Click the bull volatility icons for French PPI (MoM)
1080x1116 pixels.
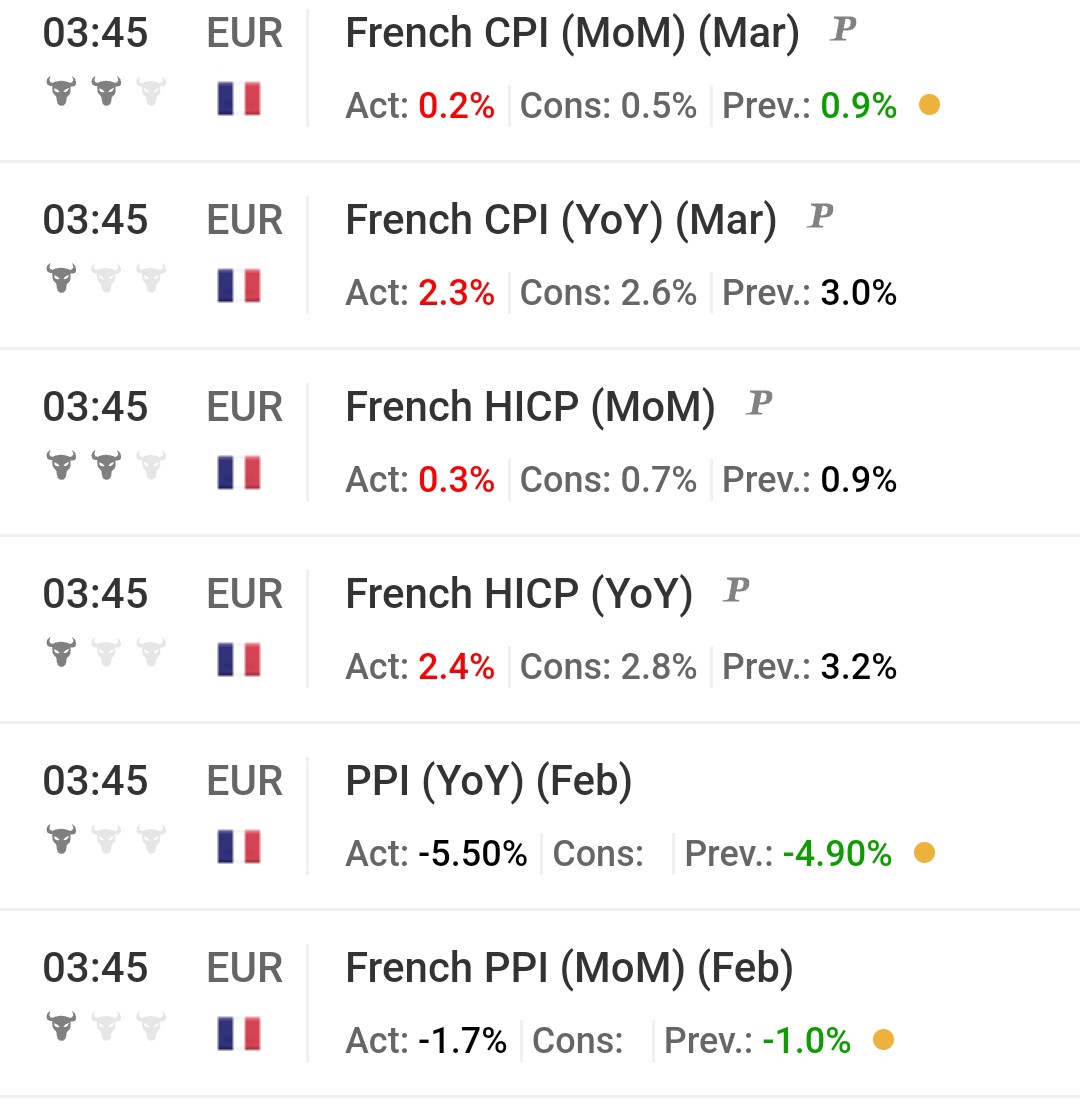pos(106,1026)
